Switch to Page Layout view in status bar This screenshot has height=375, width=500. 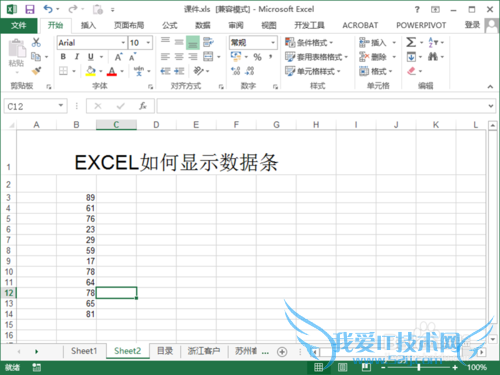342,367
